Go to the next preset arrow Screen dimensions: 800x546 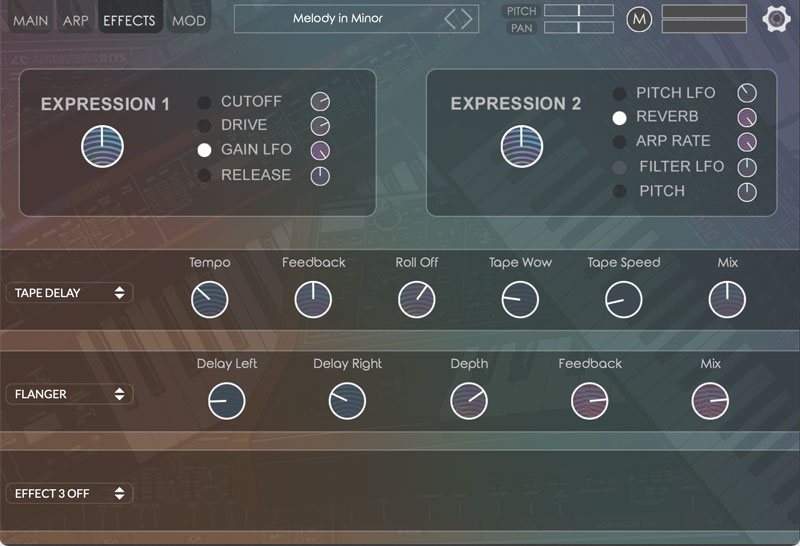466,19
